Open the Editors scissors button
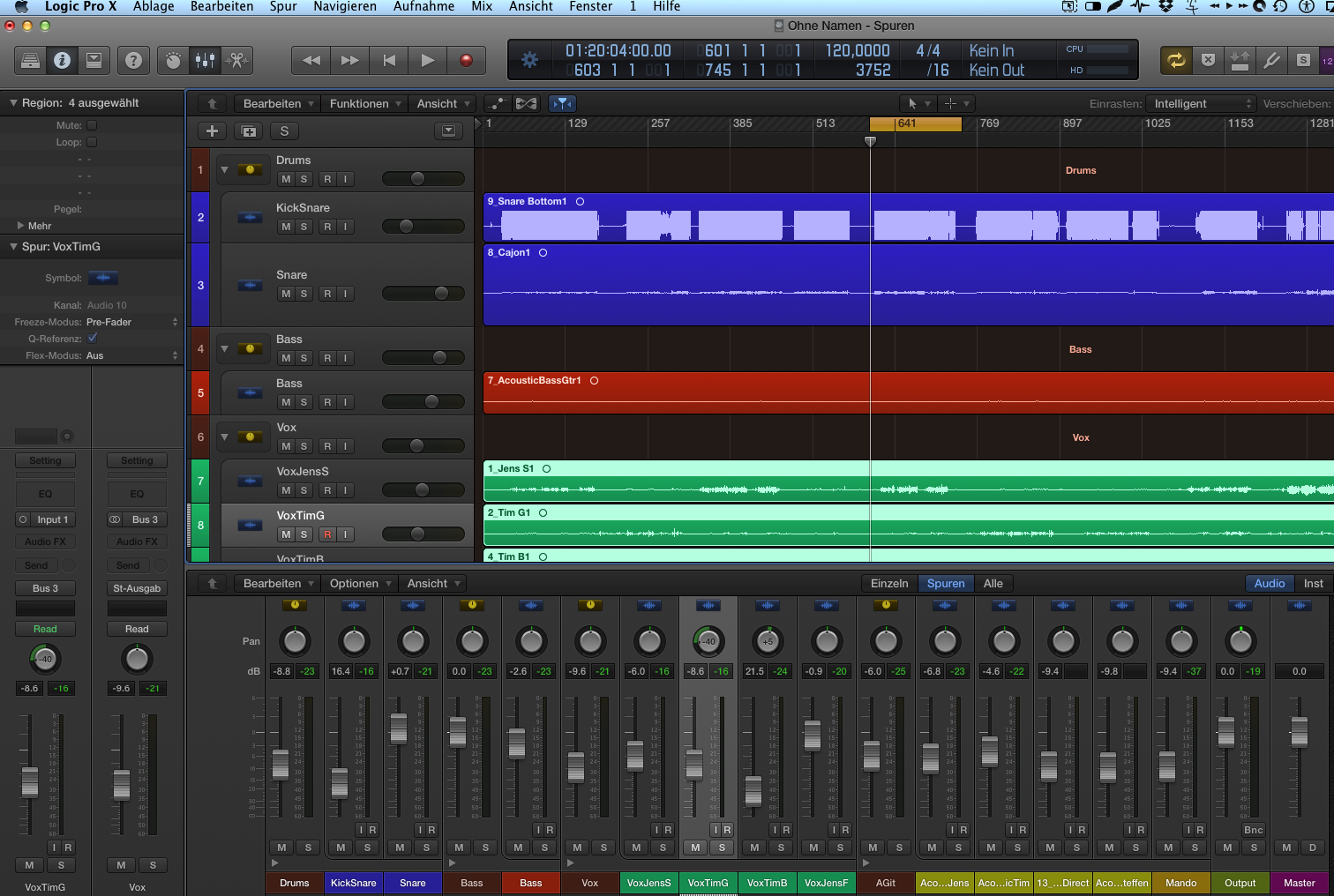This screenshot has width=1334, height=896. click(x=236, y=60)
